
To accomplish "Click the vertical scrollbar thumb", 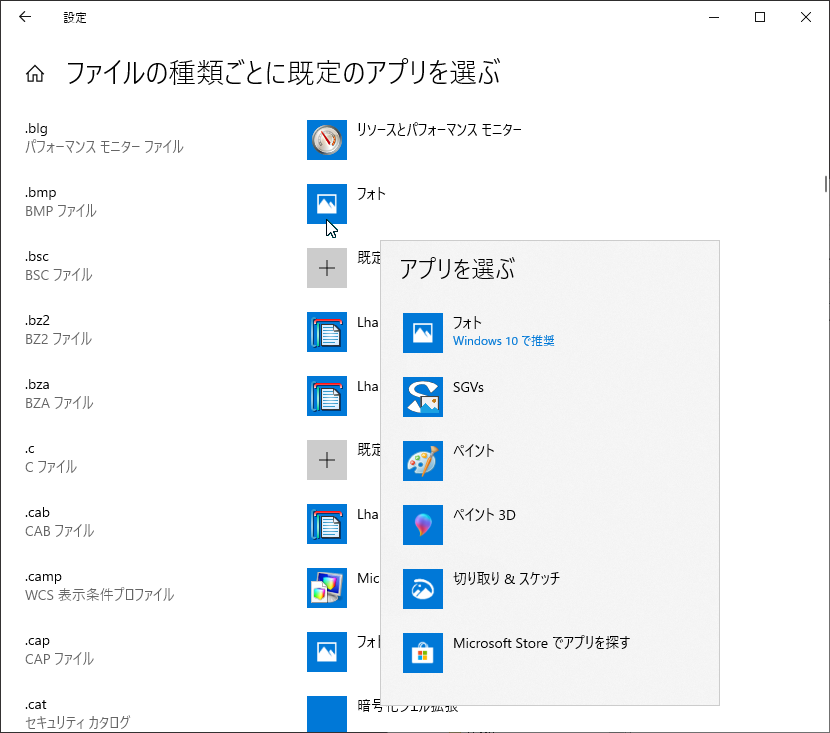I will (826, 184).
